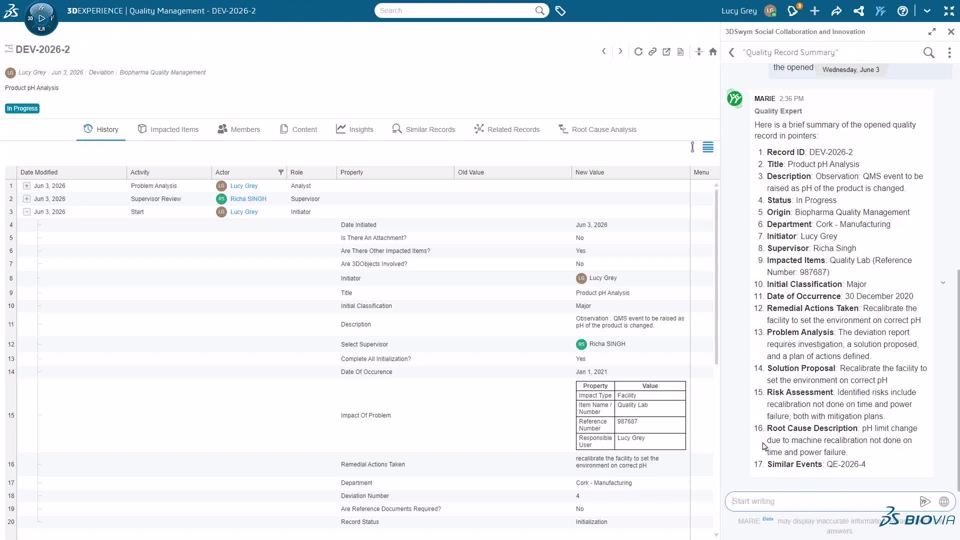The height and width of the screenshot is (540, 960).
Task: Open the Insights tab
Action: coord(354,129)
